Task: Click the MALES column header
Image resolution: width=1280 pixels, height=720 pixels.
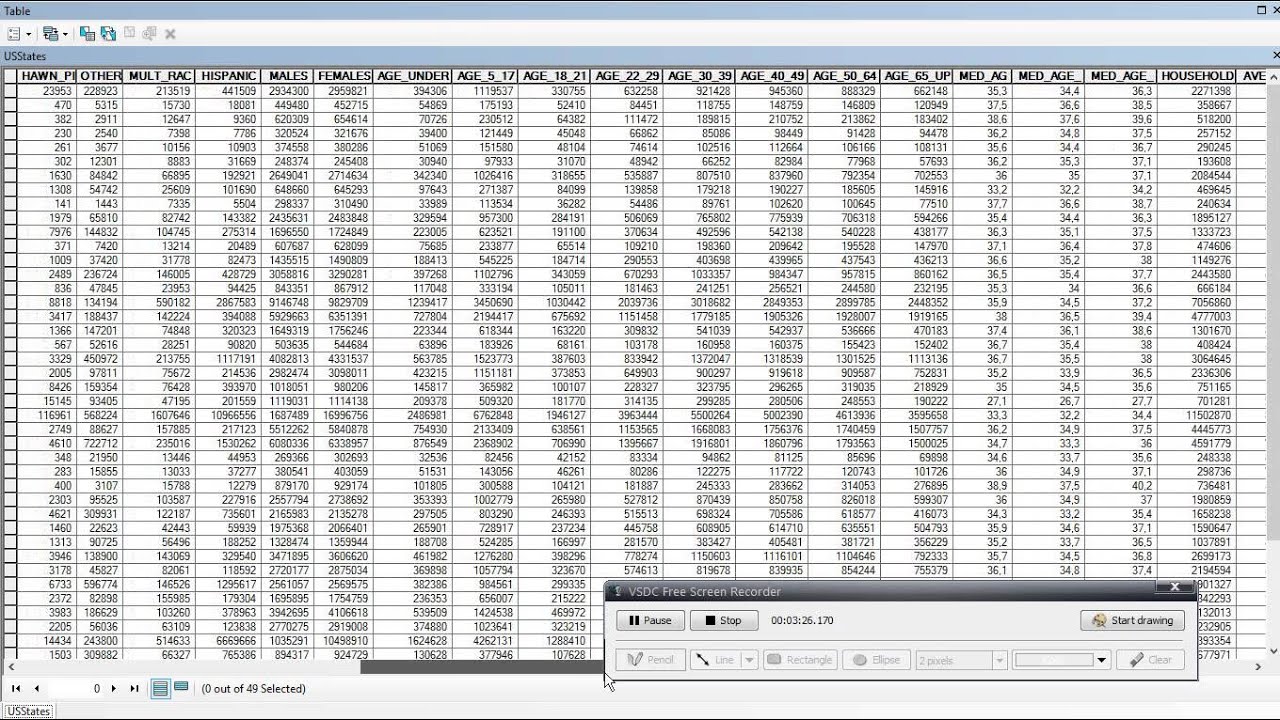Action: coord(288,76)
